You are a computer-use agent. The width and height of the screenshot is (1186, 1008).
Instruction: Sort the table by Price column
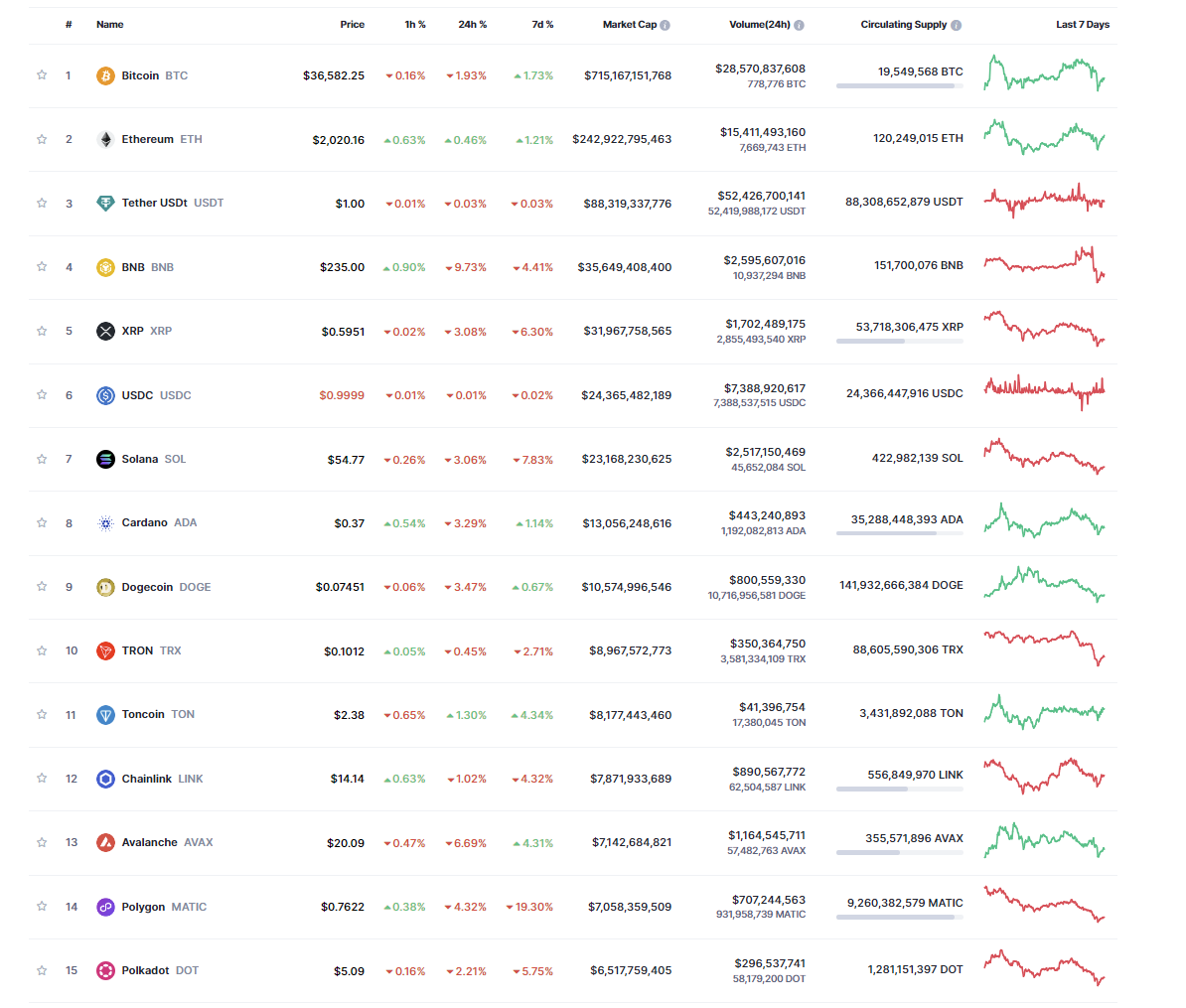coord(352,24)
